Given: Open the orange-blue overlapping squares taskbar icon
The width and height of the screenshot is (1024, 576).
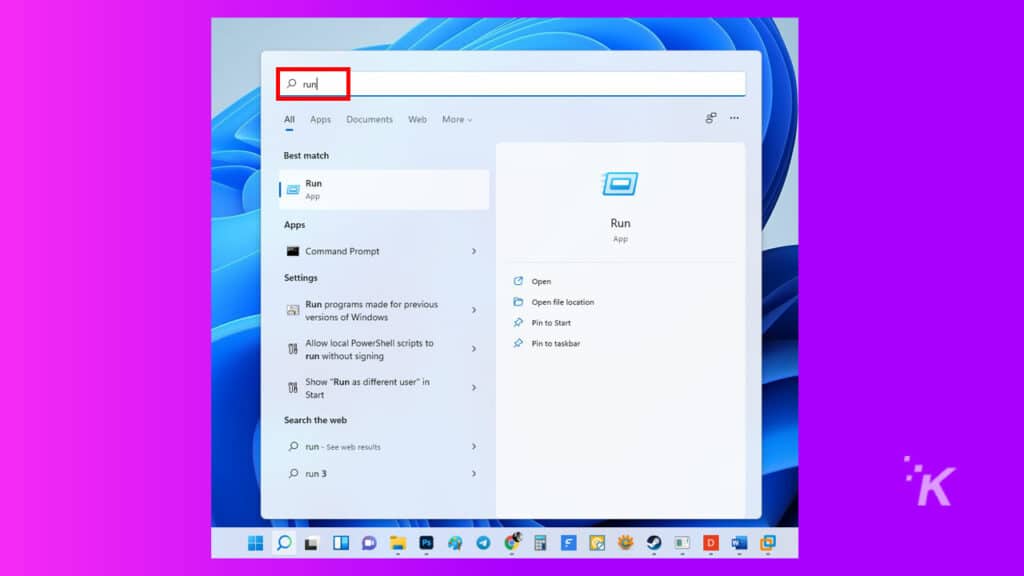Looking at the screenshot, I should click(768, 543).
